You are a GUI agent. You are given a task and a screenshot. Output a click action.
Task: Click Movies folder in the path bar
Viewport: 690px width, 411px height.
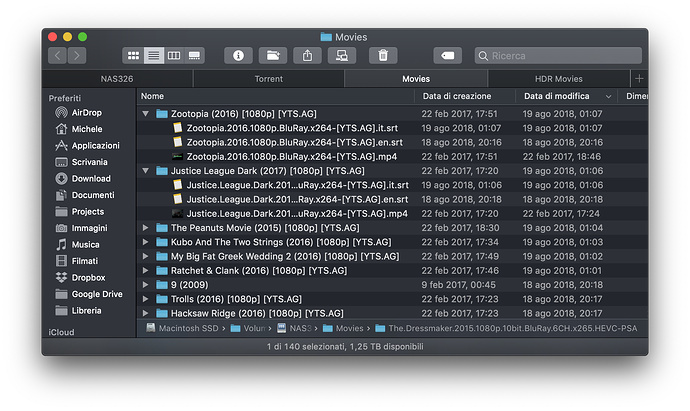click(x=343, y=328)
